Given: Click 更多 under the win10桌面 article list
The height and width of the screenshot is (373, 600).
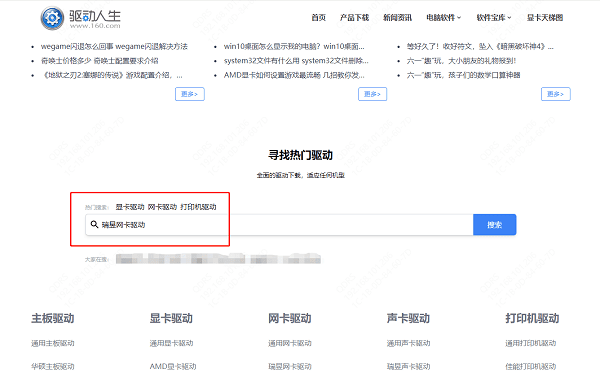Looking at the screenshot, I should (x=372, y=94).
